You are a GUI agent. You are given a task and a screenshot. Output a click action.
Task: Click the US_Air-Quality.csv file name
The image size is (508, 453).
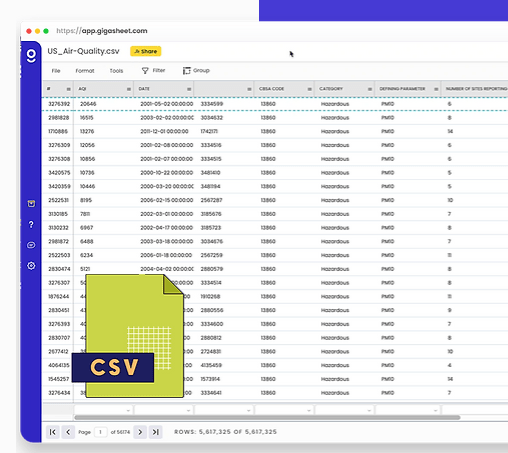click(83, 51)
